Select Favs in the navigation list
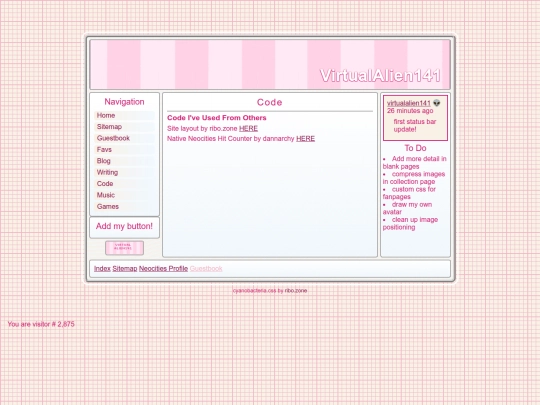 [124, 149]
